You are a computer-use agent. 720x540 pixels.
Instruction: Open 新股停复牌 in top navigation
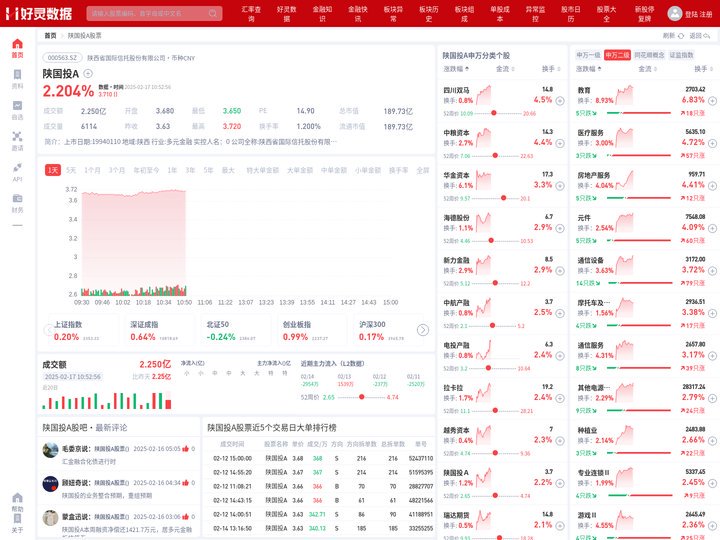(x=645, y=14)
